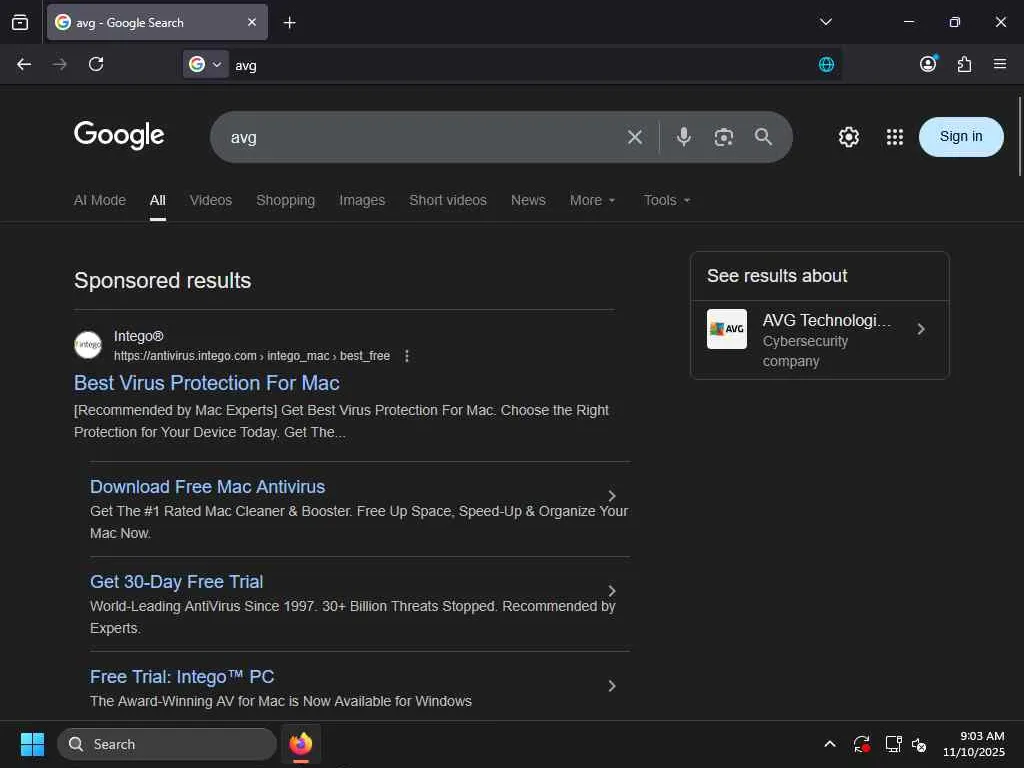Submit search with magnifier icon
Image resolution: width=1024 pixels, height=768 pixels.
point(763,136)
